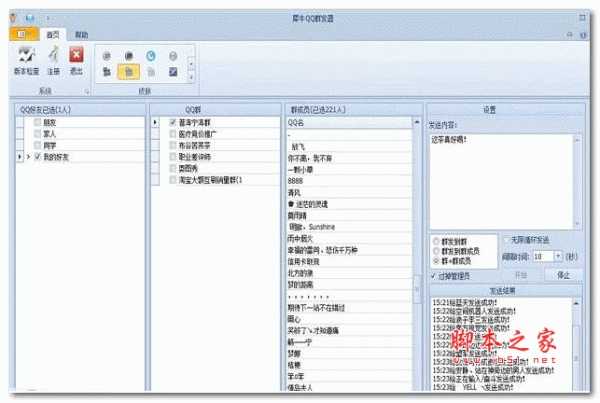Select member row '一颗小草'

click(x=349, y=170)
